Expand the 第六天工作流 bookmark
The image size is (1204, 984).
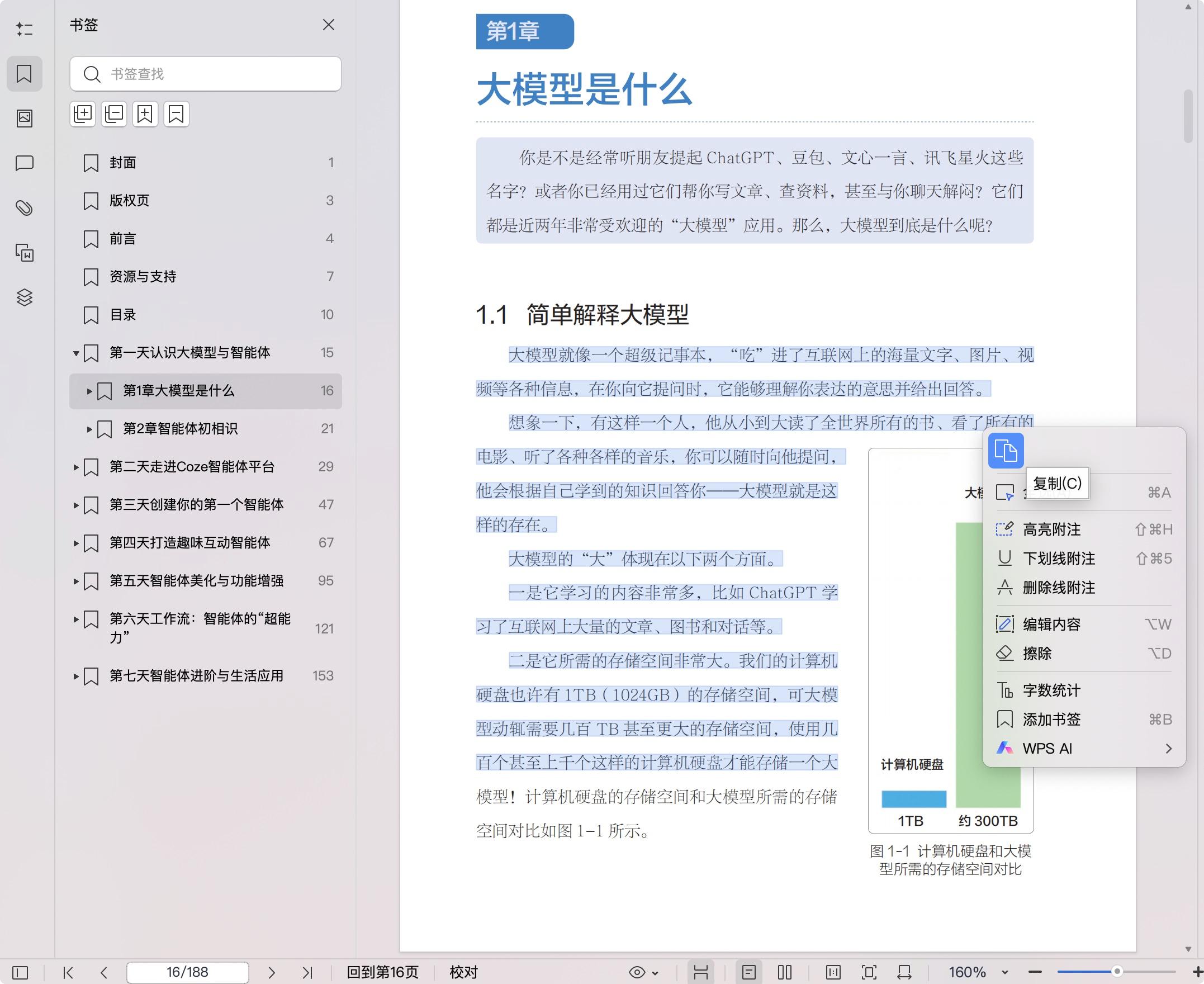75,619
